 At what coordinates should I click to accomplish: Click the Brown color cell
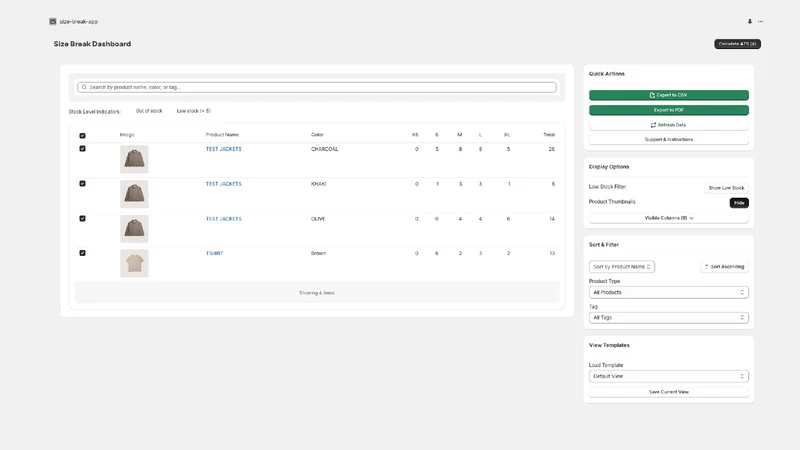click(x=318, y=253)
